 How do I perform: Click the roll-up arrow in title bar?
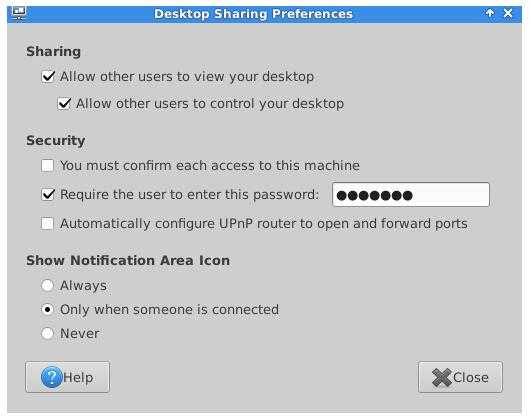click(490, 13)
